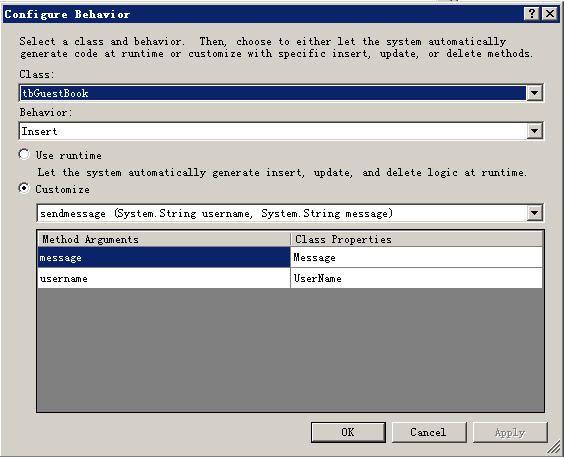Select the username method argument row
This screenshot has height=457, width=564.
(164, 278)
